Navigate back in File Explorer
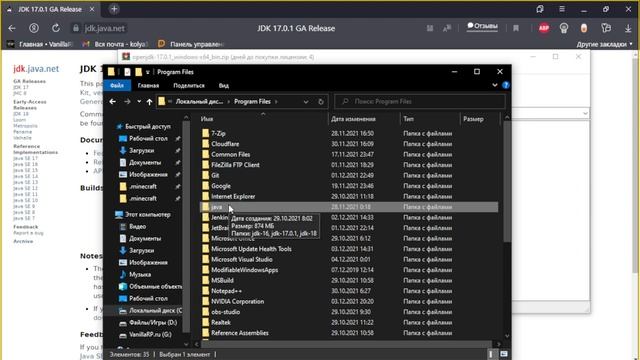640x360 pixels. [113, 102]
